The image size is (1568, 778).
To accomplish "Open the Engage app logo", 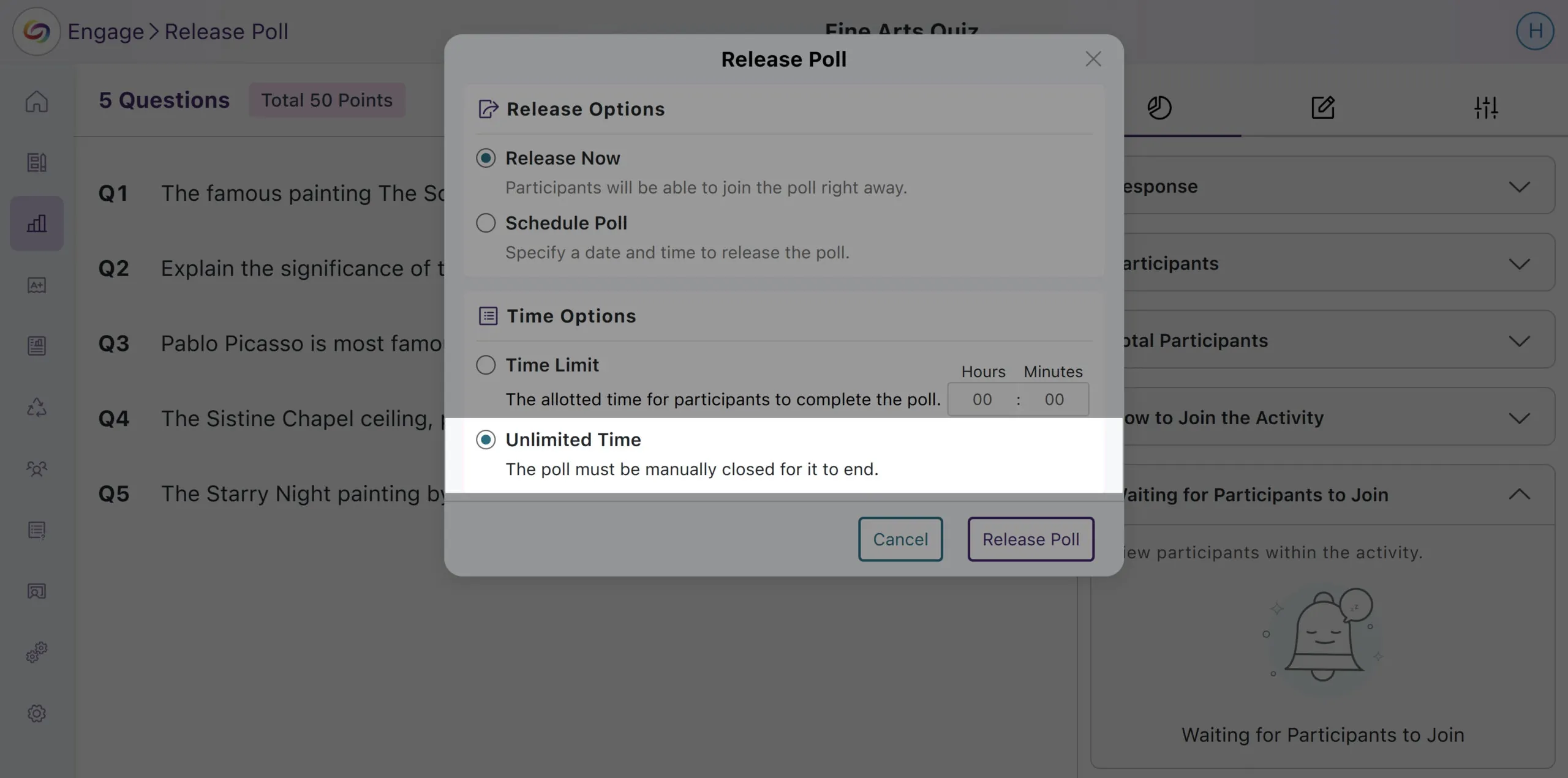I will (37, 31).
